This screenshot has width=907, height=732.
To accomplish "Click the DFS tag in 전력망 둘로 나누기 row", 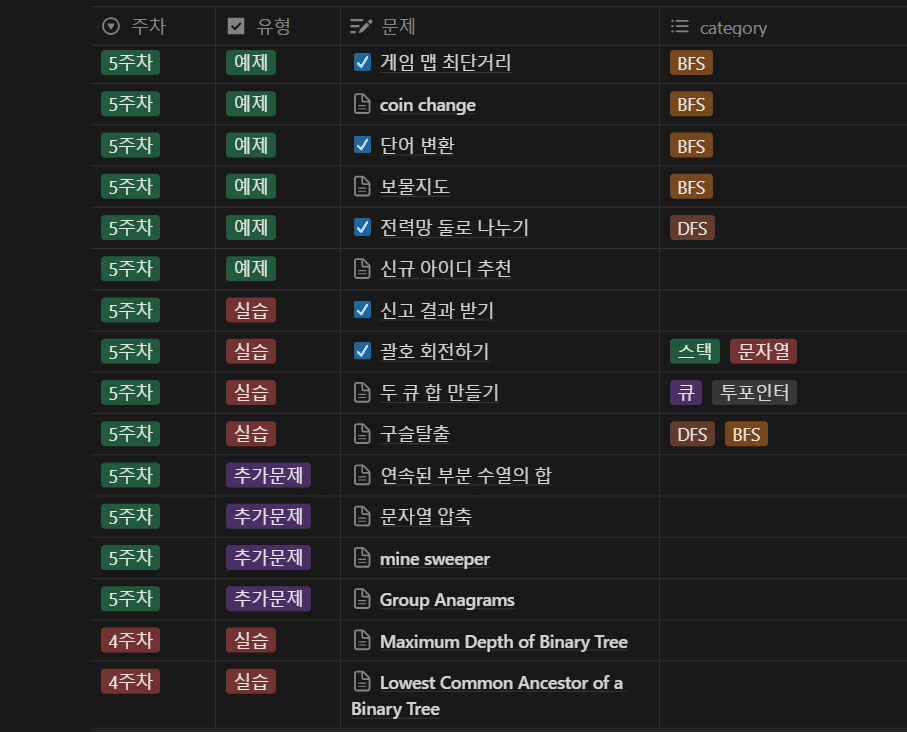I will [x=692, y=228].
